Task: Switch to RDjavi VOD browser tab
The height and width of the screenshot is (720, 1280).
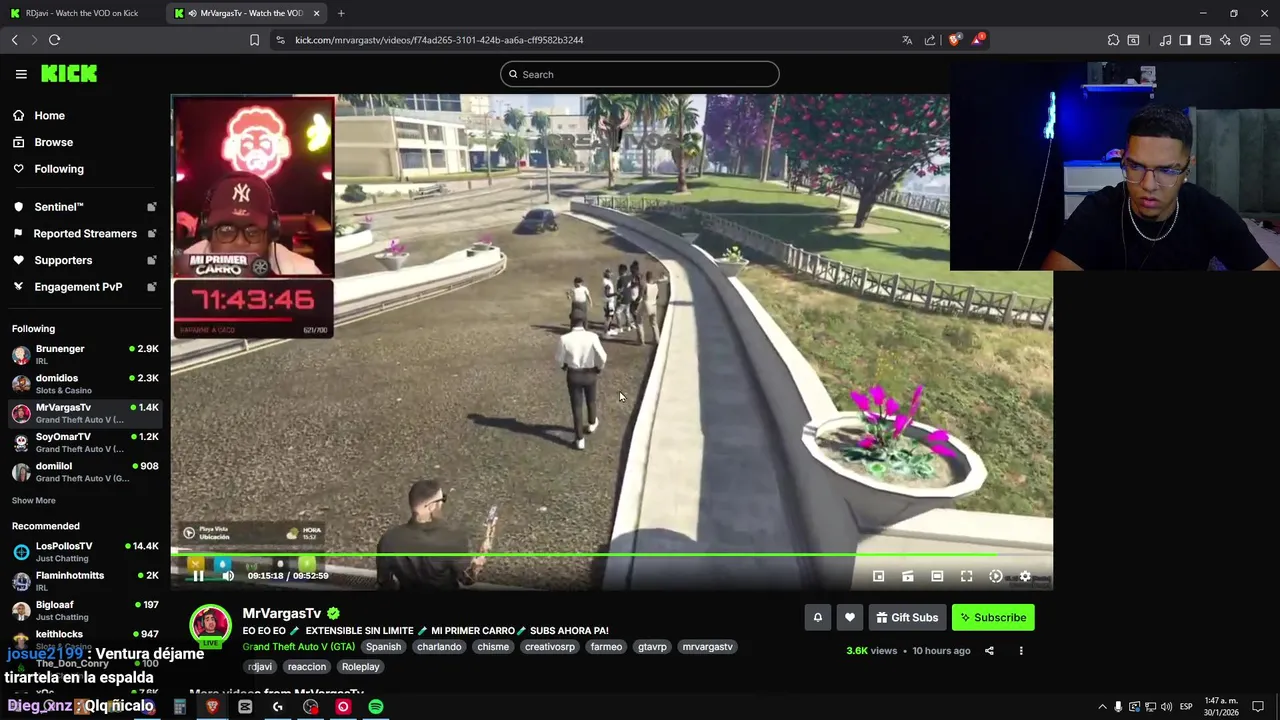Action: point(82,13)
